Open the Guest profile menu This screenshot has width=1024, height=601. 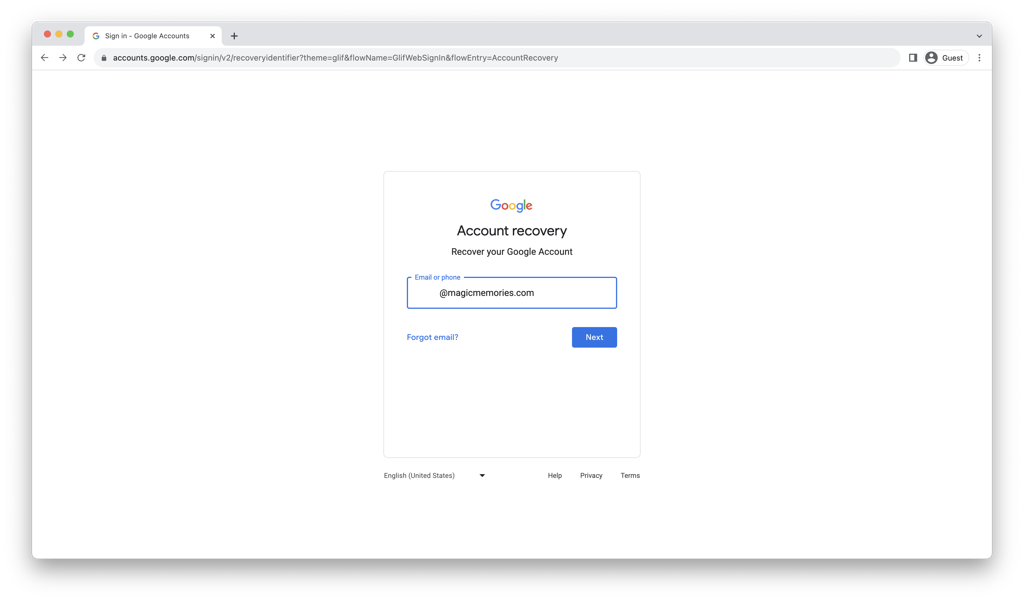(x=944, y=58)
